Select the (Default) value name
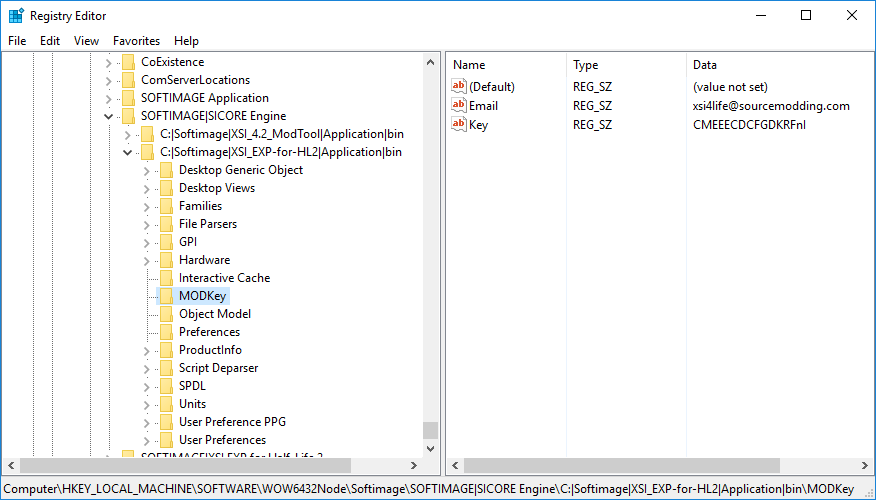This screenshot has height=500, width=876. (x=492, y=87)
